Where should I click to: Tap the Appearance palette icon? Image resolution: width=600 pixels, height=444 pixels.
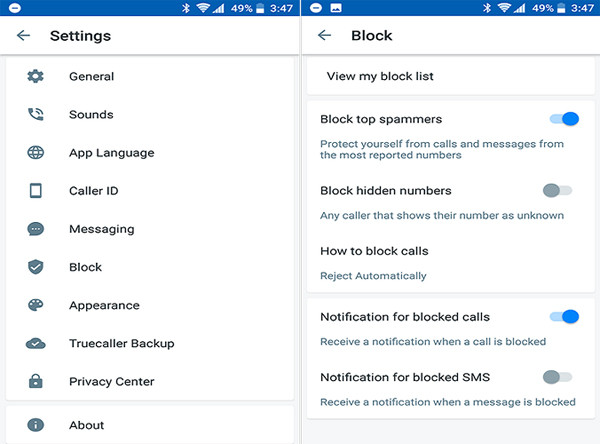(36, 305)
